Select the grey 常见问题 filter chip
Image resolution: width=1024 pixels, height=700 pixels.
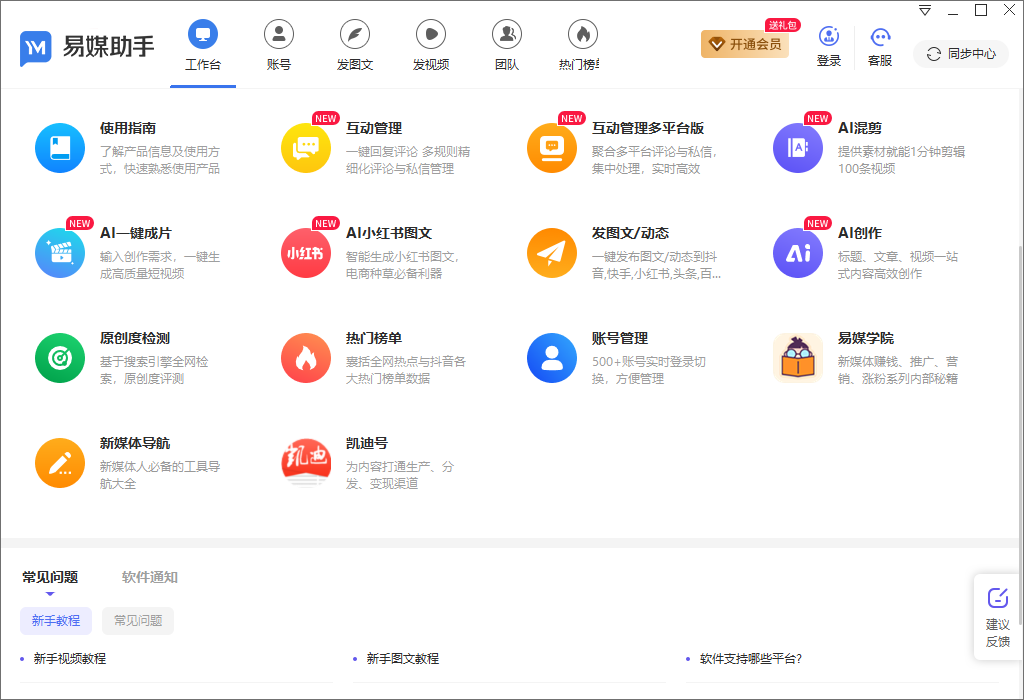coord(138,620)
